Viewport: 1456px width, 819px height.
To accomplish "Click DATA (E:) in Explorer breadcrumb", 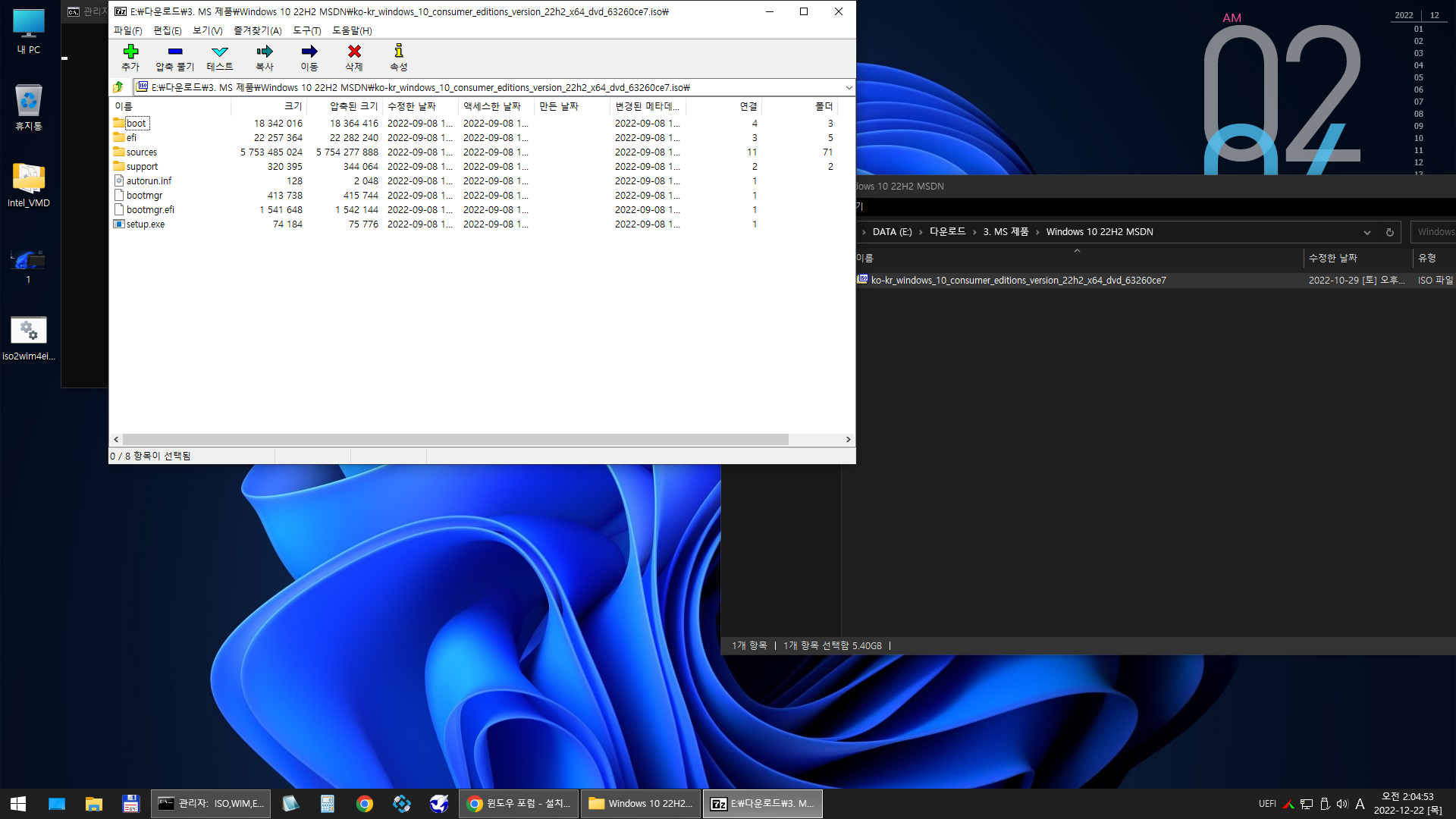I will click(x=892, y=232).
